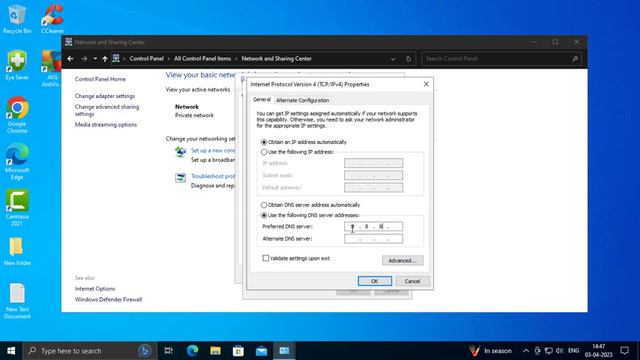Open Task View on taskbar
This screenshot has width=640, height=360.
168,351
